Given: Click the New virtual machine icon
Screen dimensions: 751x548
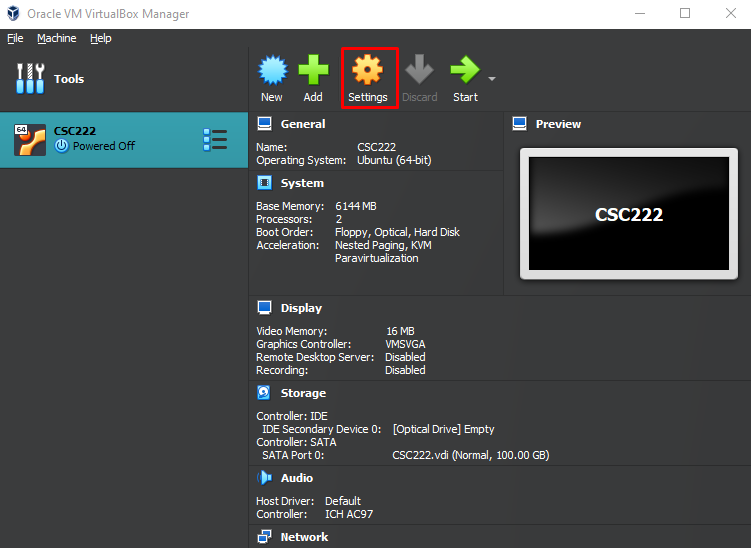Looking at the screenshot, I should tap(272, 72).
